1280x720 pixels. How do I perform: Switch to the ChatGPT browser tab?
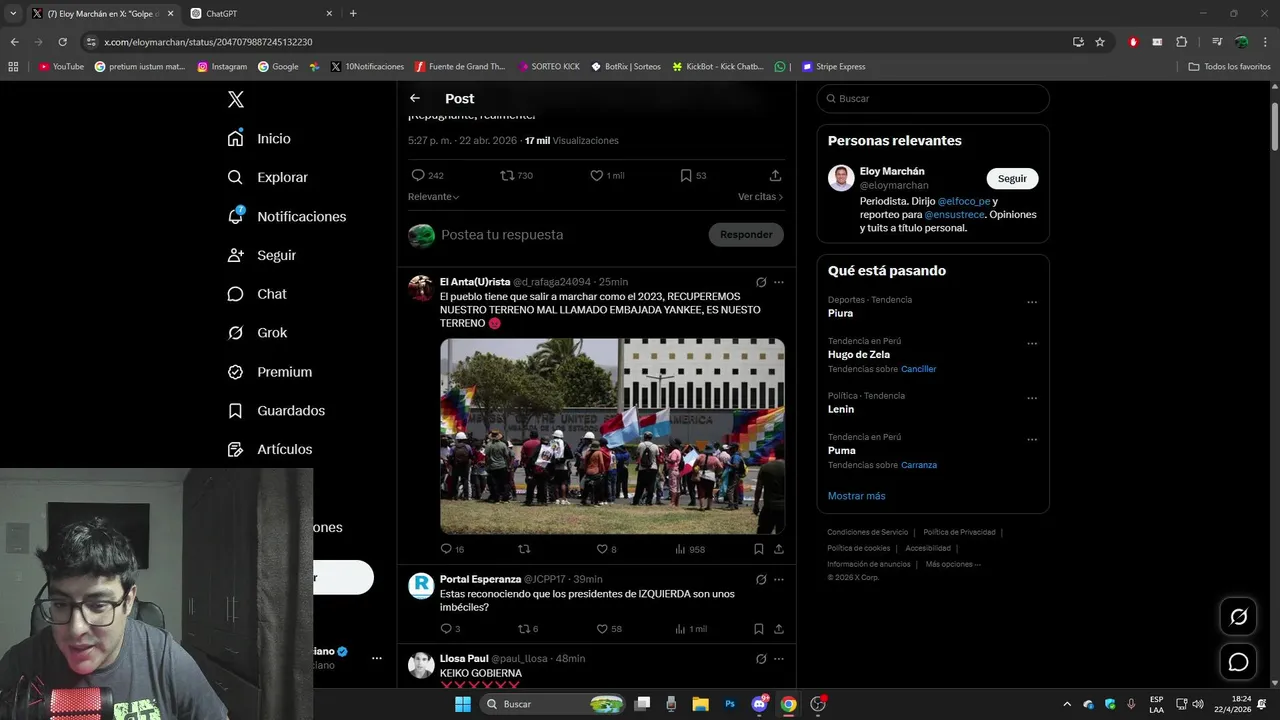click(x=260, y=13)
